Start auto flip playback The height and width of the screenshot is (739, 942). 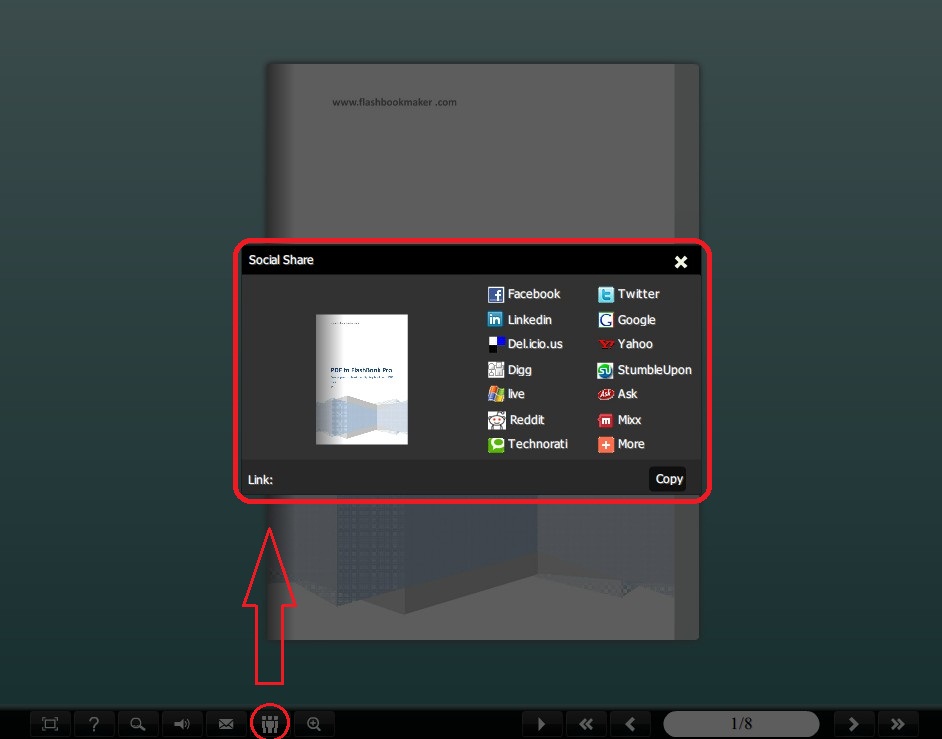pyautogui.click(x=541, y=724)
